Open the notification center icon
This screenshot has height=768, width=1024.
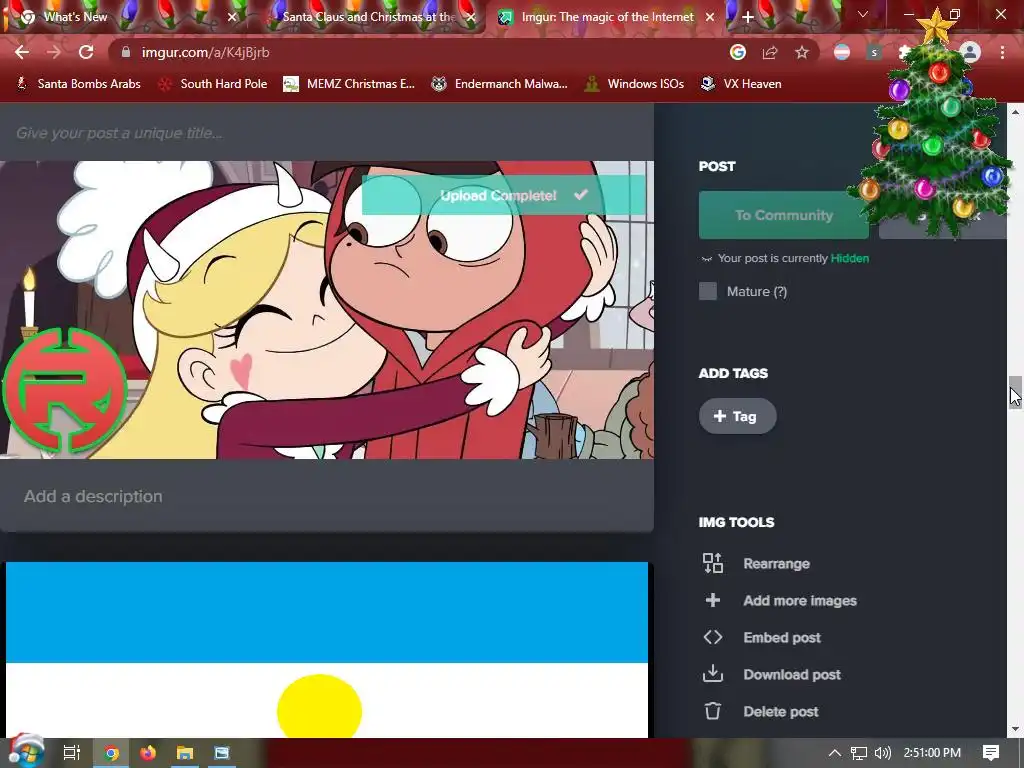click(x=991, y=753)
